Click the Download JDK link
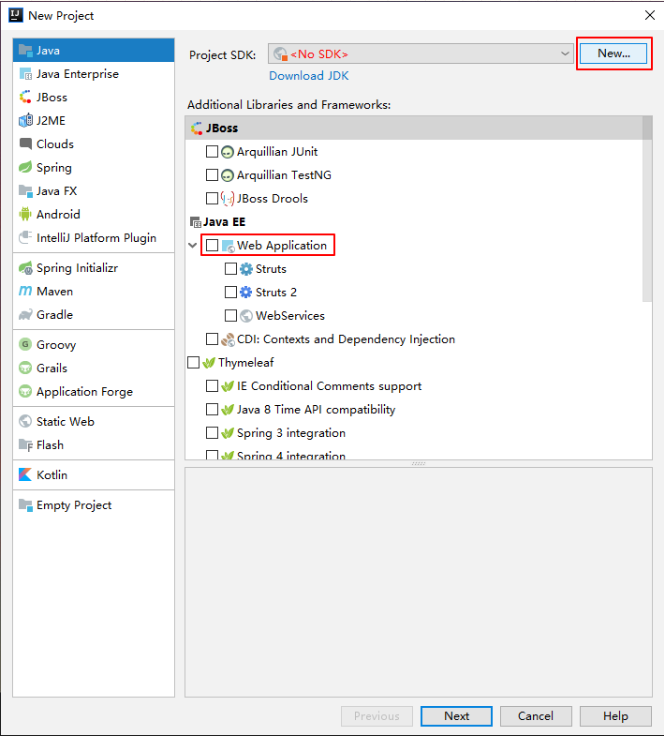This screenshot has width=664, height=736. [309, 76]
